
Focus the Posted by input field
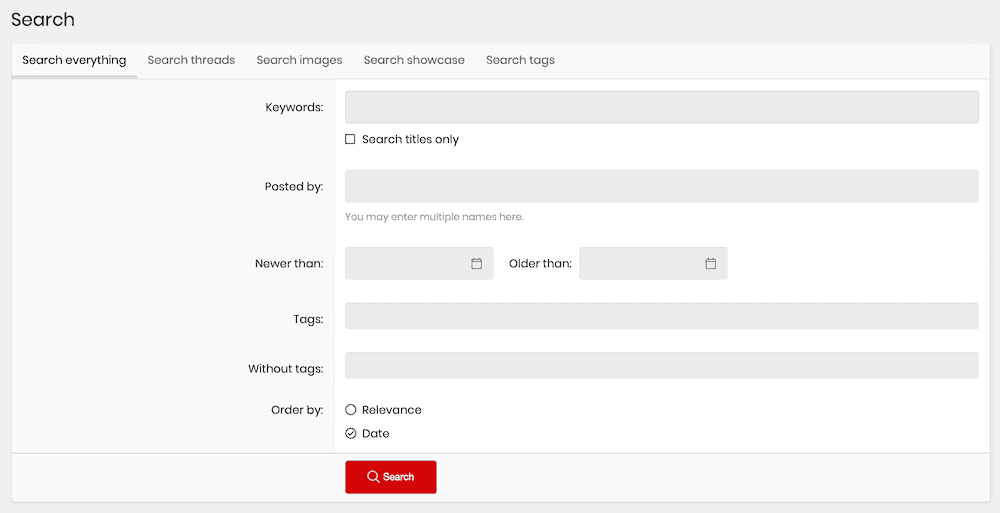pos(661,186)
